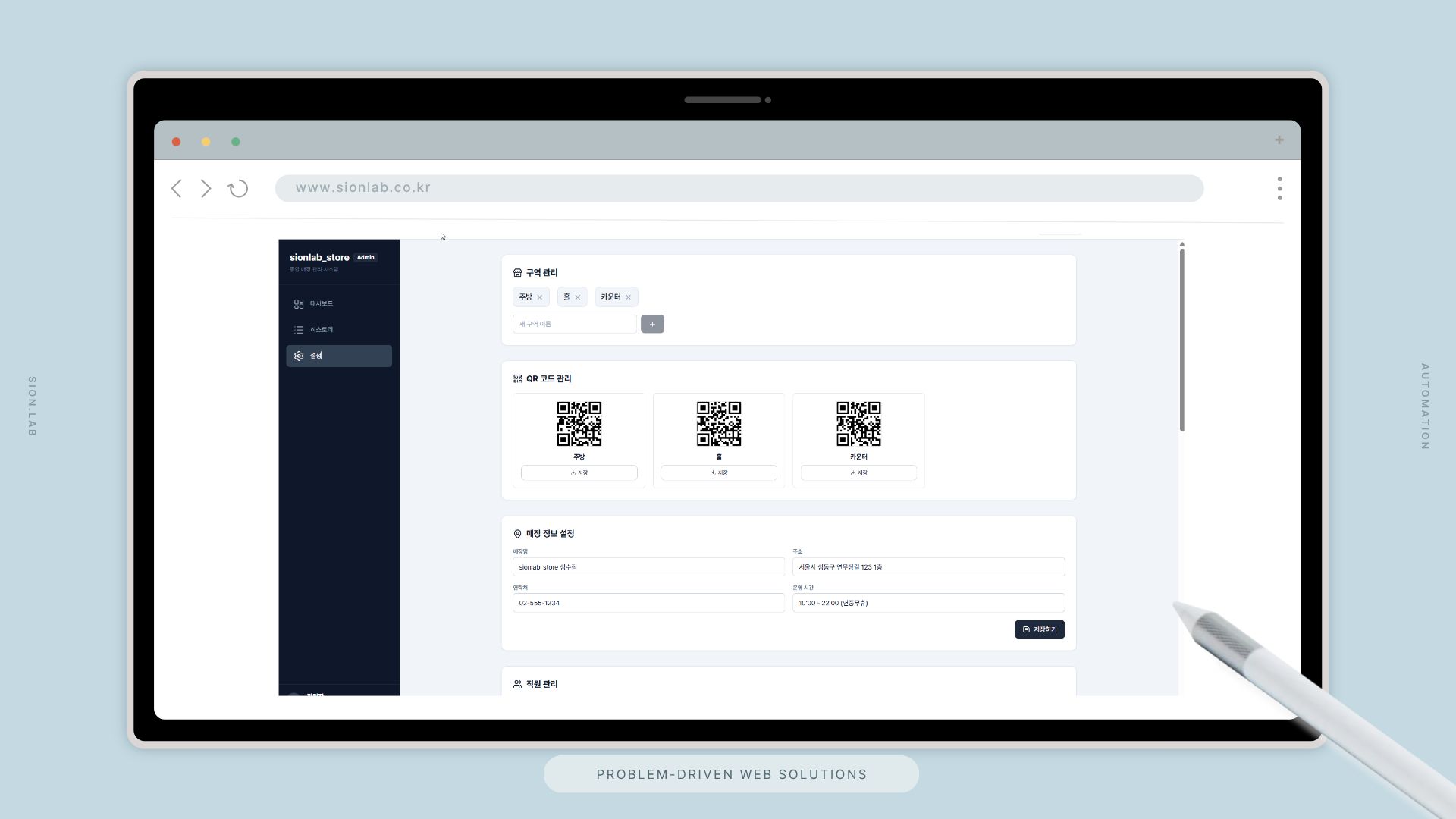Save the 카운터 QR code

[858, 473]
